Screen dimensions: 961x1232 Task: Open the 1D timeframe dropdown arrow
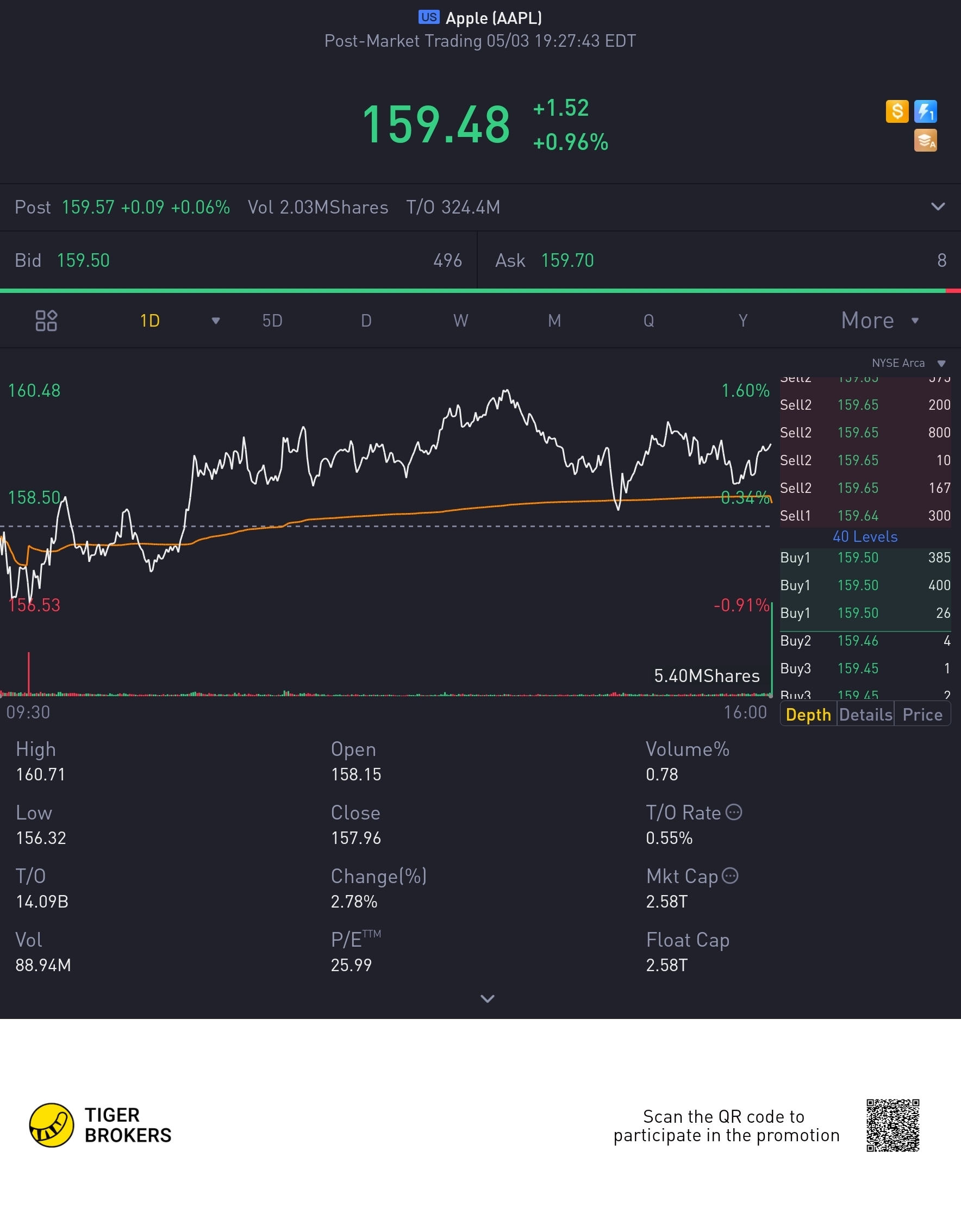pos(216,321)
